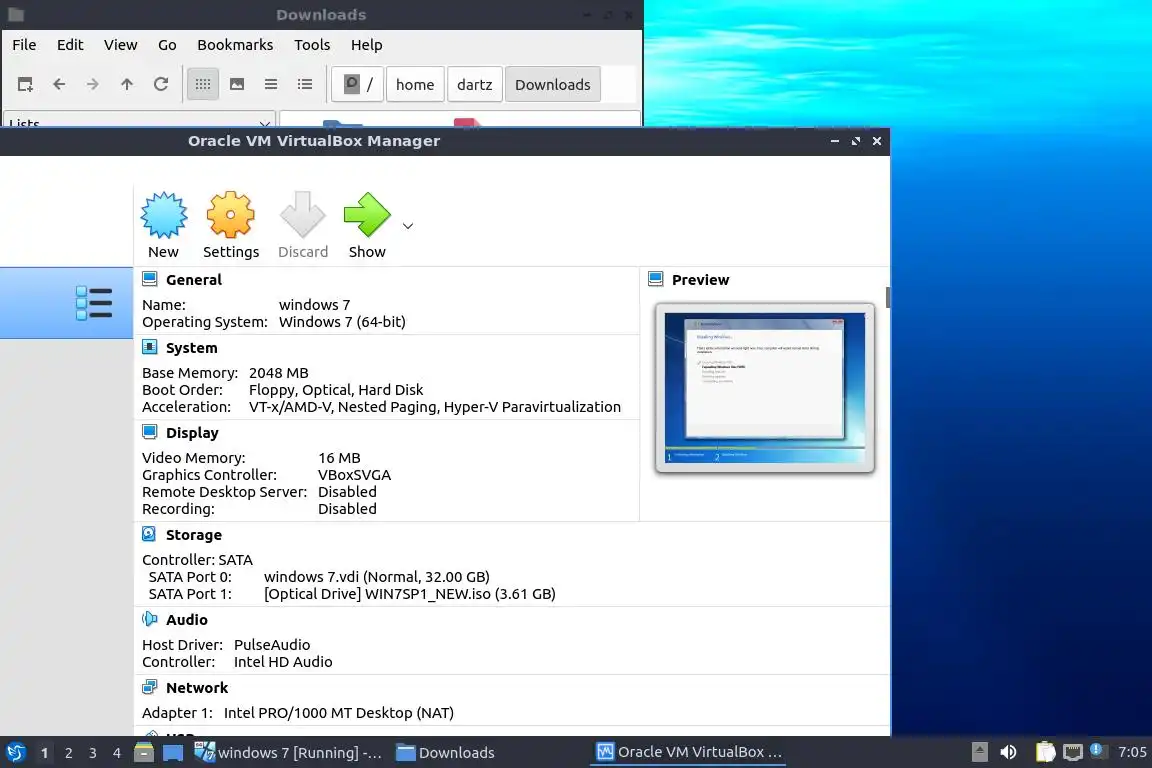
Task: Click the clipboard tray icon
Action: [x=1045, y=752]
